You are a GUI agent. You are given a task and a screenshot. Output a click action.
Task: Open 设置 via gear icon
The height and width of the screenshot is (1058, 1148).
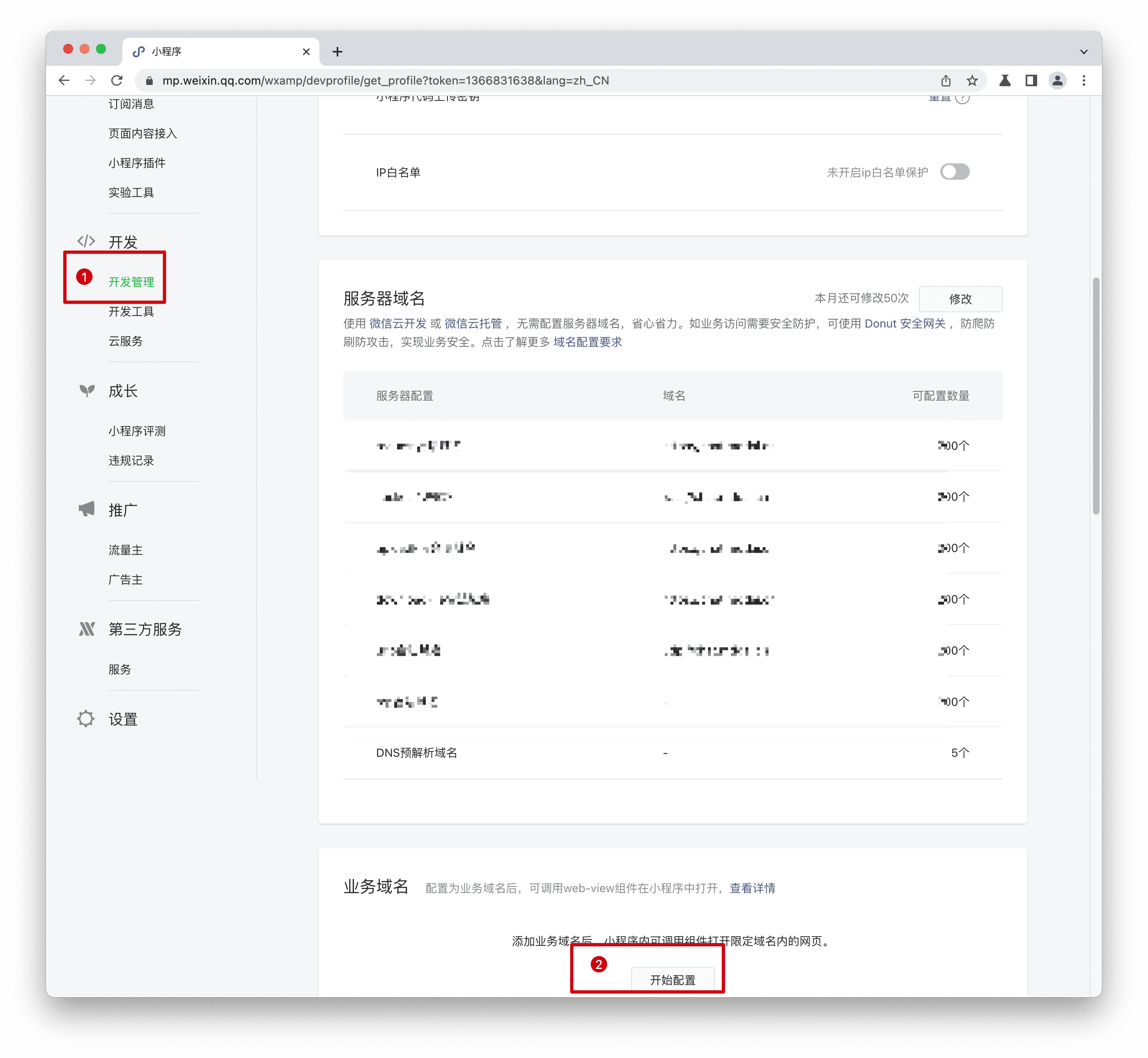click(x=86, y=719)
